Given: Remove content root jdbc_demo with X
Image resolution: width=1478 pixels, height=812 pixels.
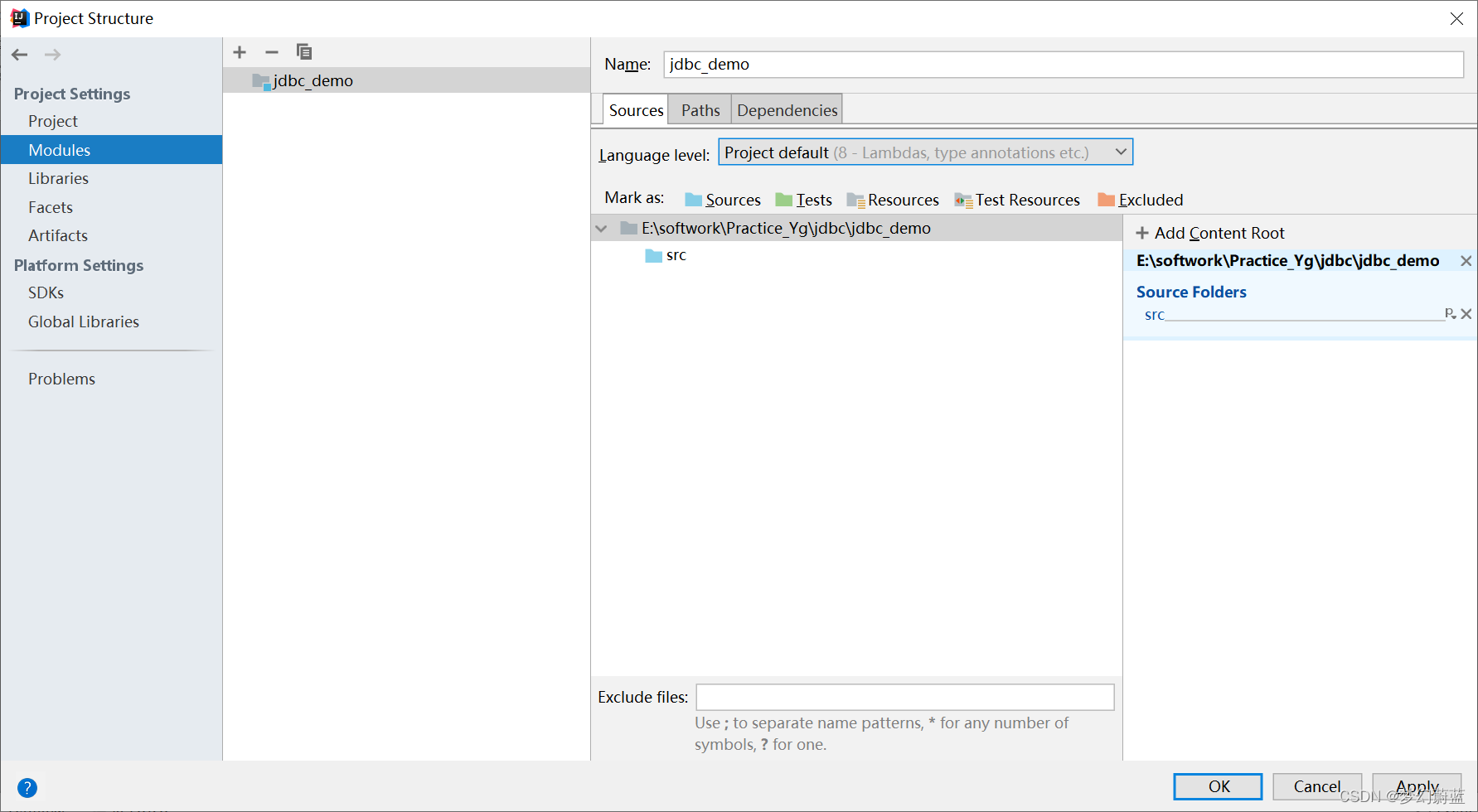Looking at the screenshot, I should [1466, 261].
